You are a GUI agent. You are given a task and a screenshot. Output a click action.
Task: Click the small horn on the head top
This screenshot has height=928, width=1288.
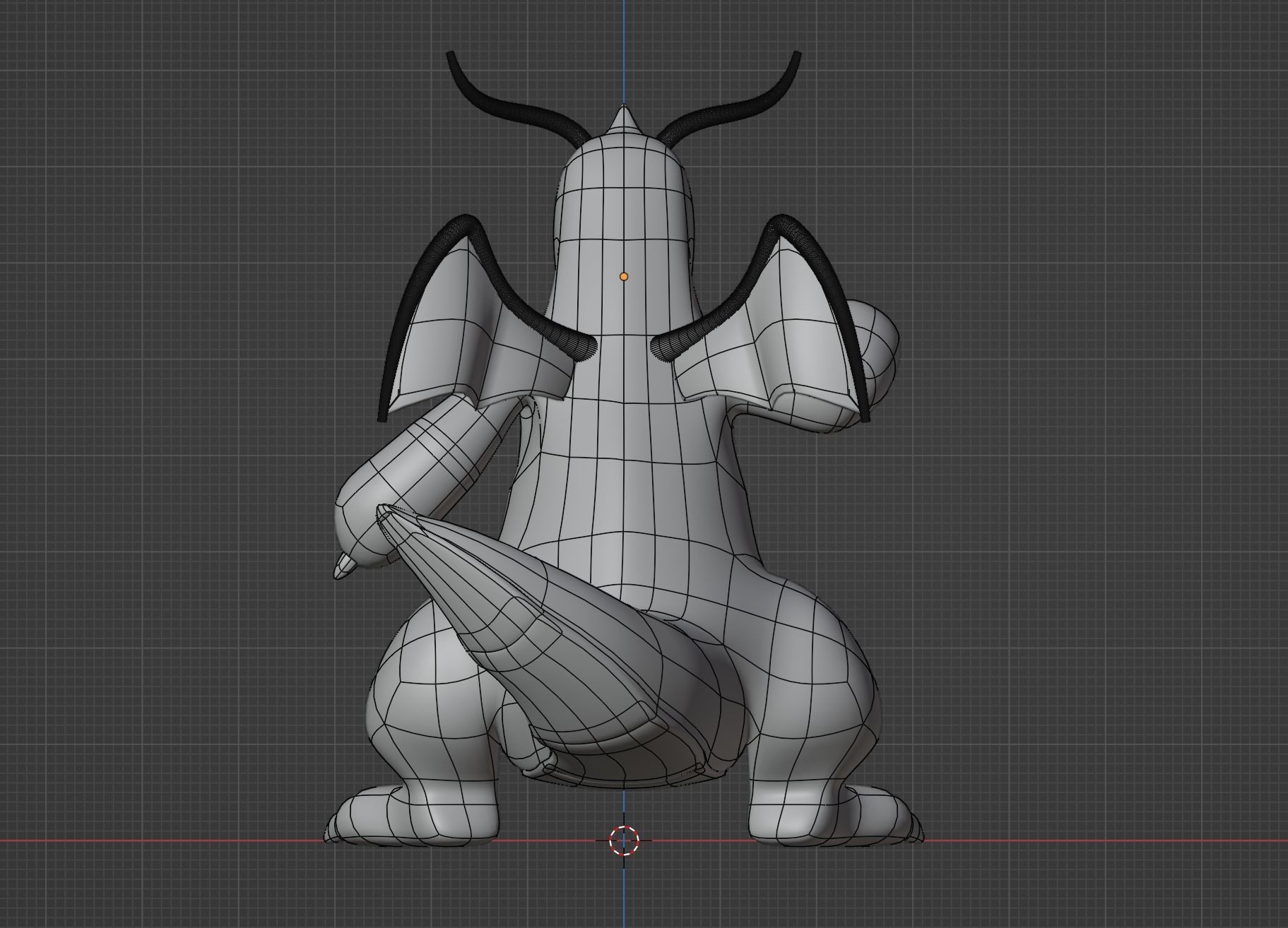click(624, 119)
